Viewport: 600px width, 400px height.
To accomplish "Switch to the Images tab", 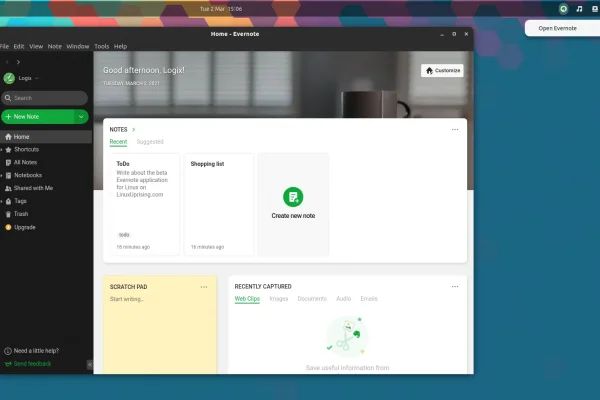I will (x=279, y=299).
